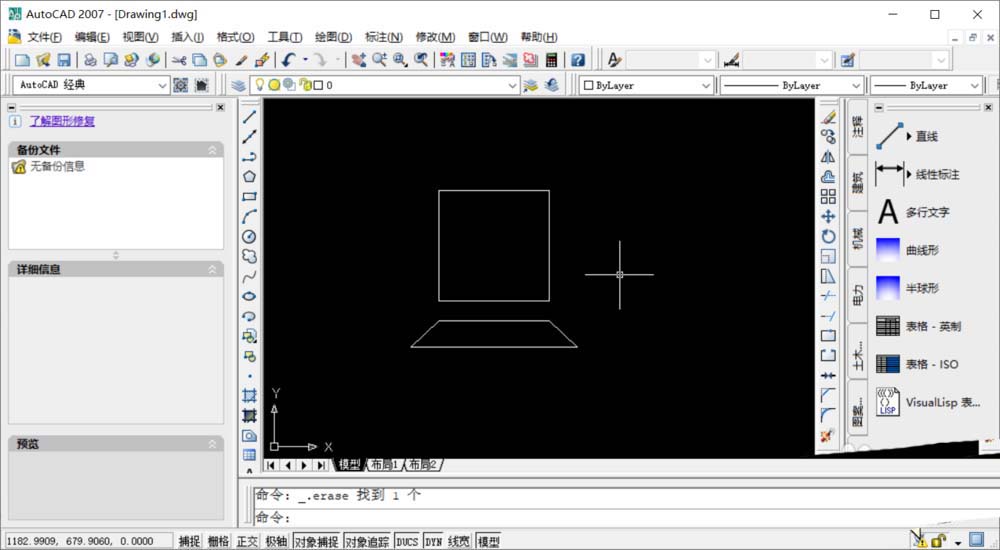Image resolution: width=1000 pixels, height=550 pixels.
Task: Click the Undo arrow icon
Action: (289, 60)
